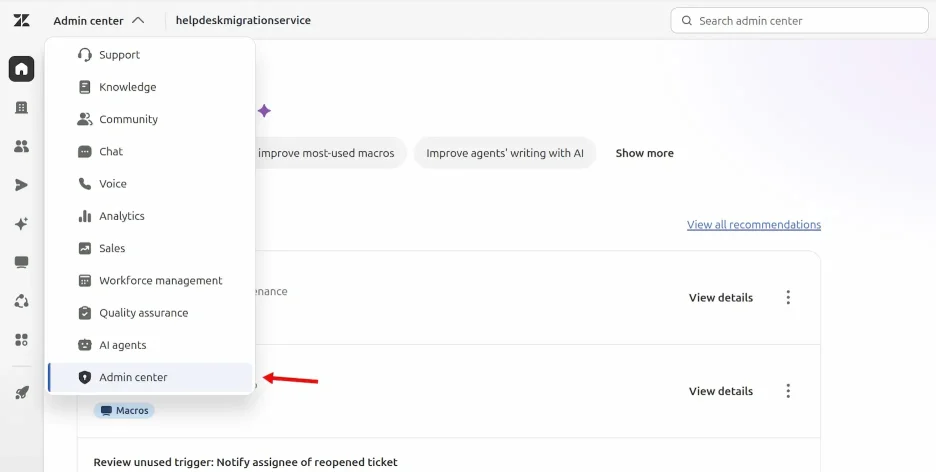Image resolution: width=936 pixels, height=472 pixels.
Task: Open the Objects and rules icon in sidebar
Action: coord(21,301)
